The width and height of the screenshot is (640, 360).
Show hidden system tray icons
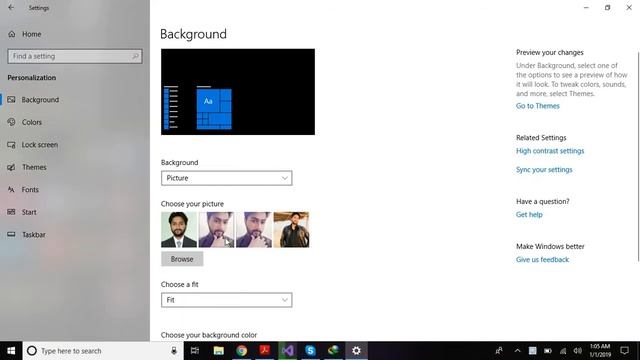click(x=517, y=351)
